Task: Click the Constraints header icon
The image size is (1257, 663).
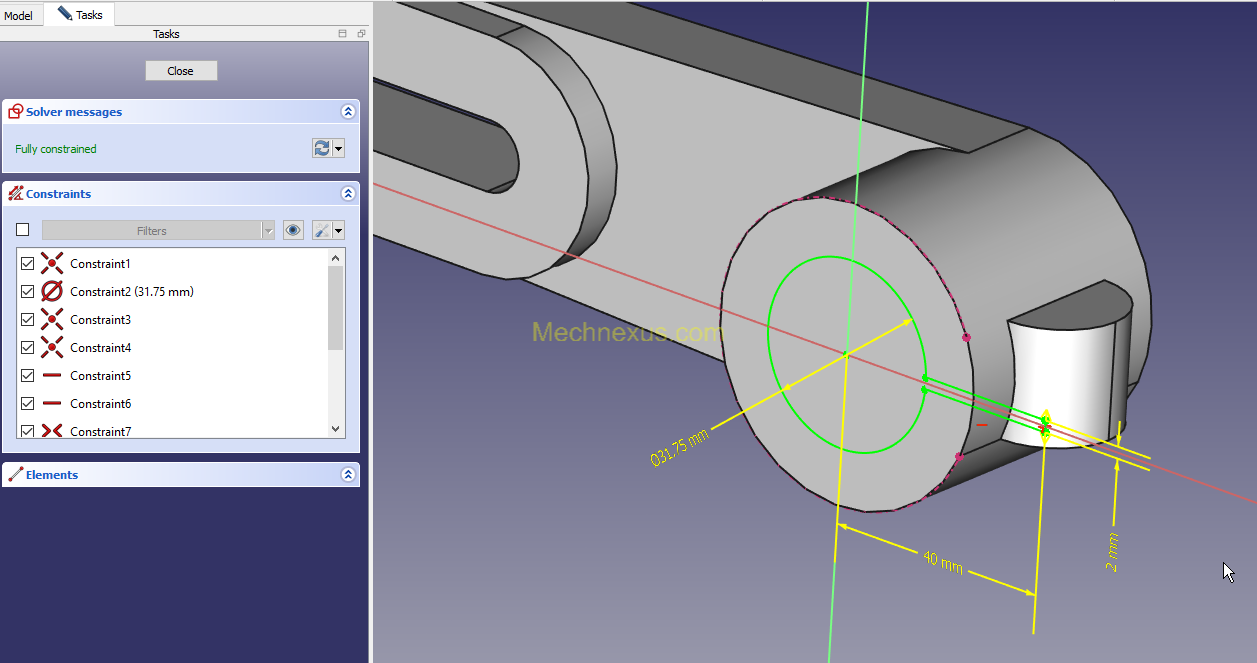Action: pyautogui.click(x=15, y=194)
